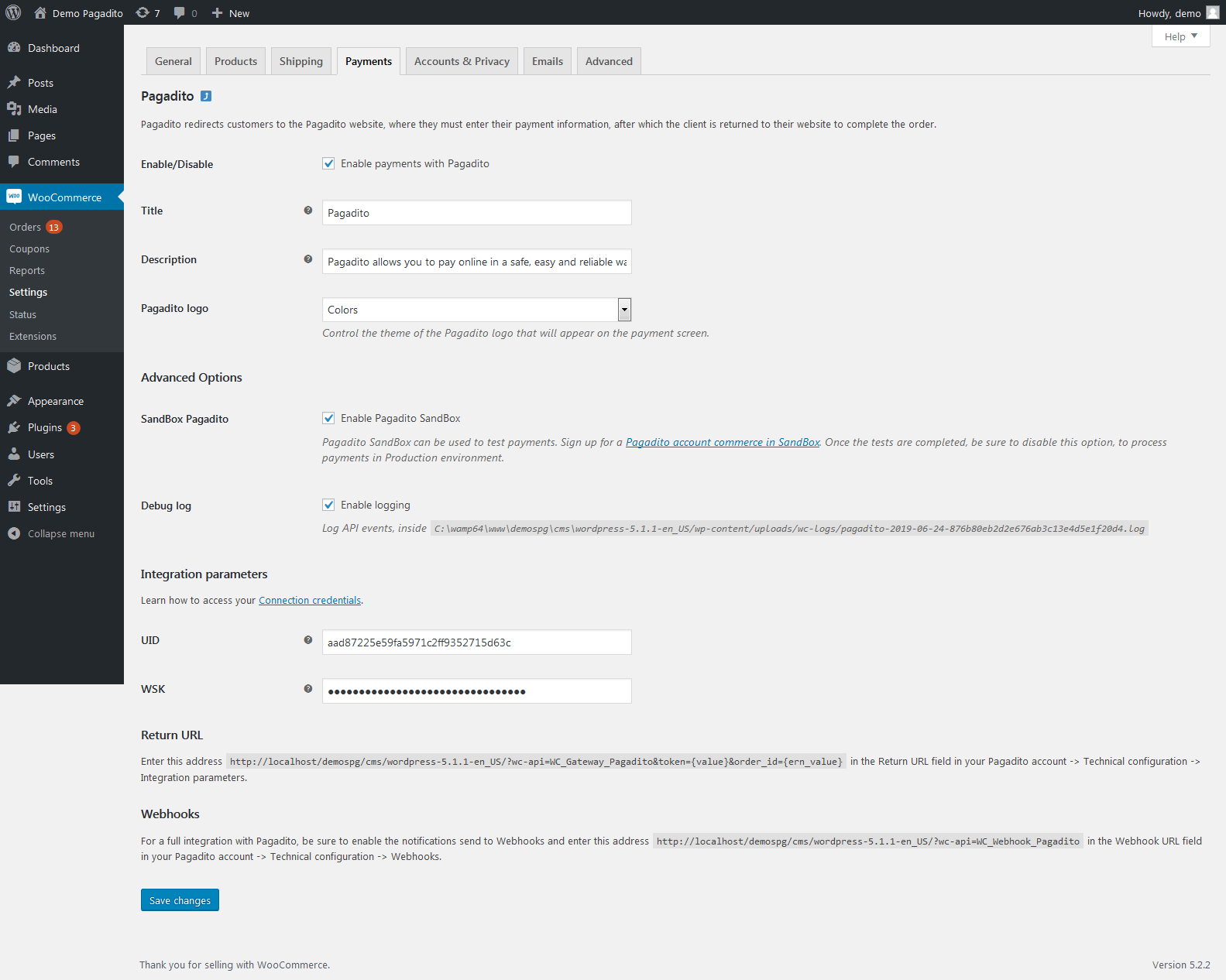Open the Accounts & Privacy tab
The image size is (1226, 980).
pos(462,61)
